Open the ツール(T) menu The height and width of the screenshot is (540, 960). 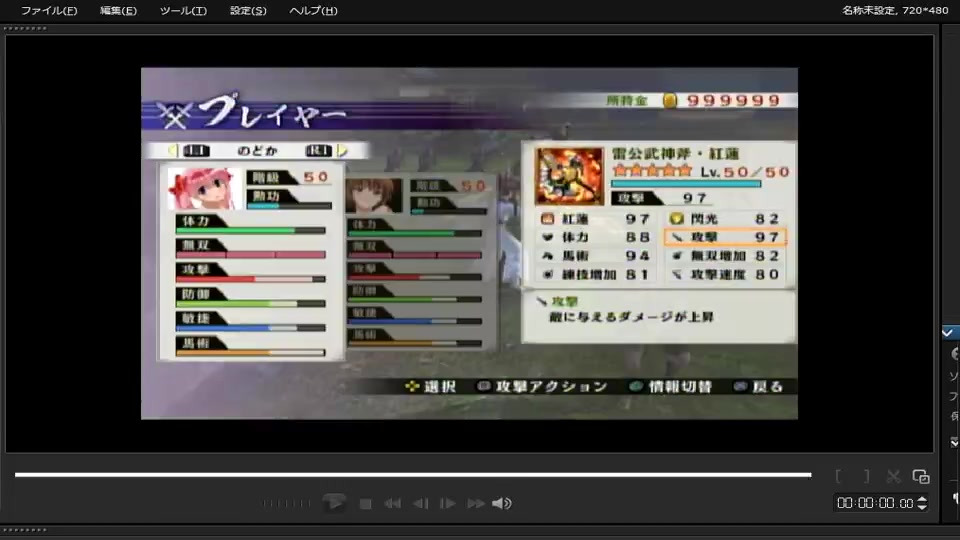click(x=183, y=10)
